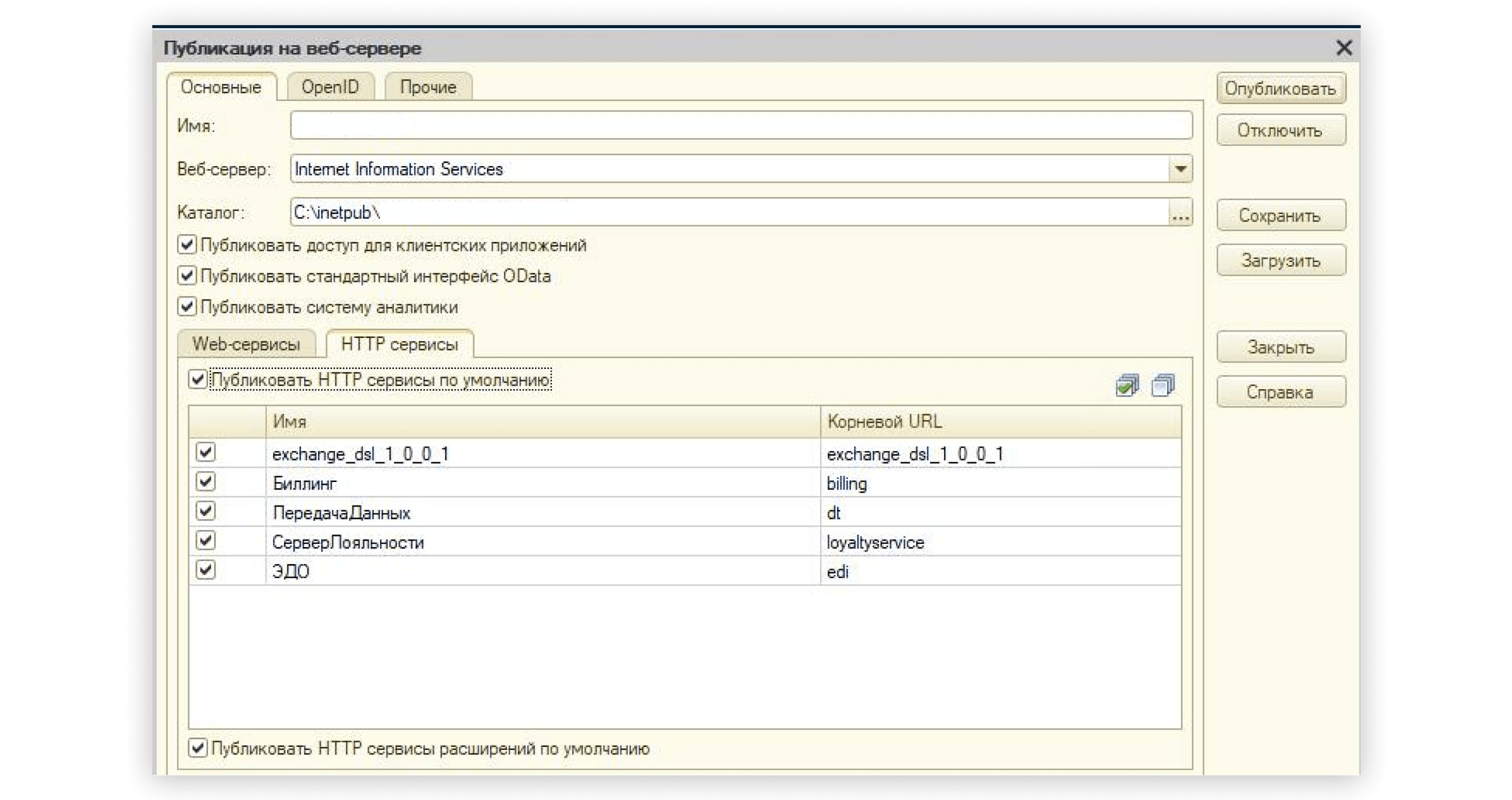The height and width of the screenshot is (800, 1512).
Task: Click the Опубликовать button
Action: point(1281,89)
